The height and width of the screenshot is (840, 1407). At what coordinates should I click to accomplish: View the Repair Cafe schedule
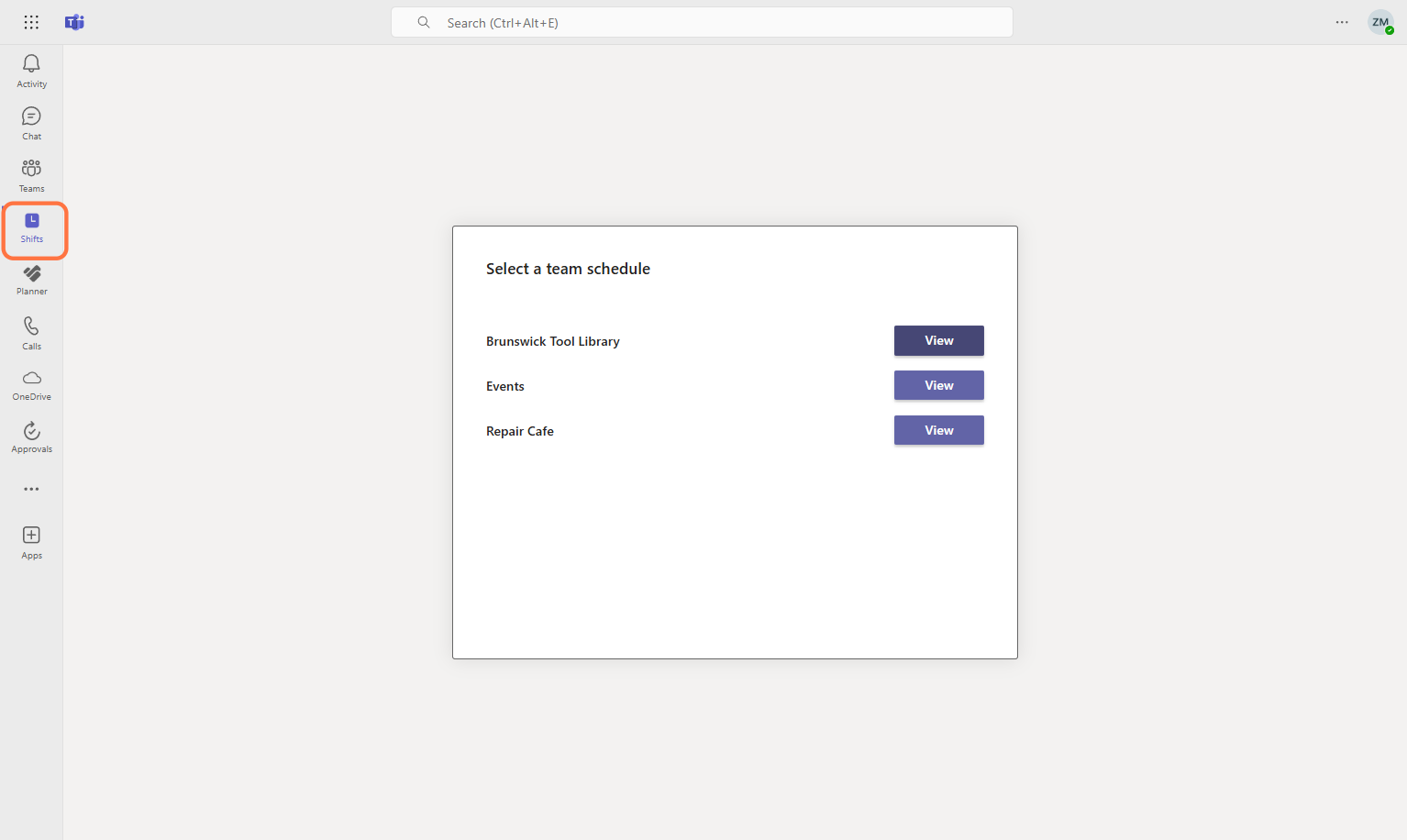pyautogui.click(x=938, y=430)
